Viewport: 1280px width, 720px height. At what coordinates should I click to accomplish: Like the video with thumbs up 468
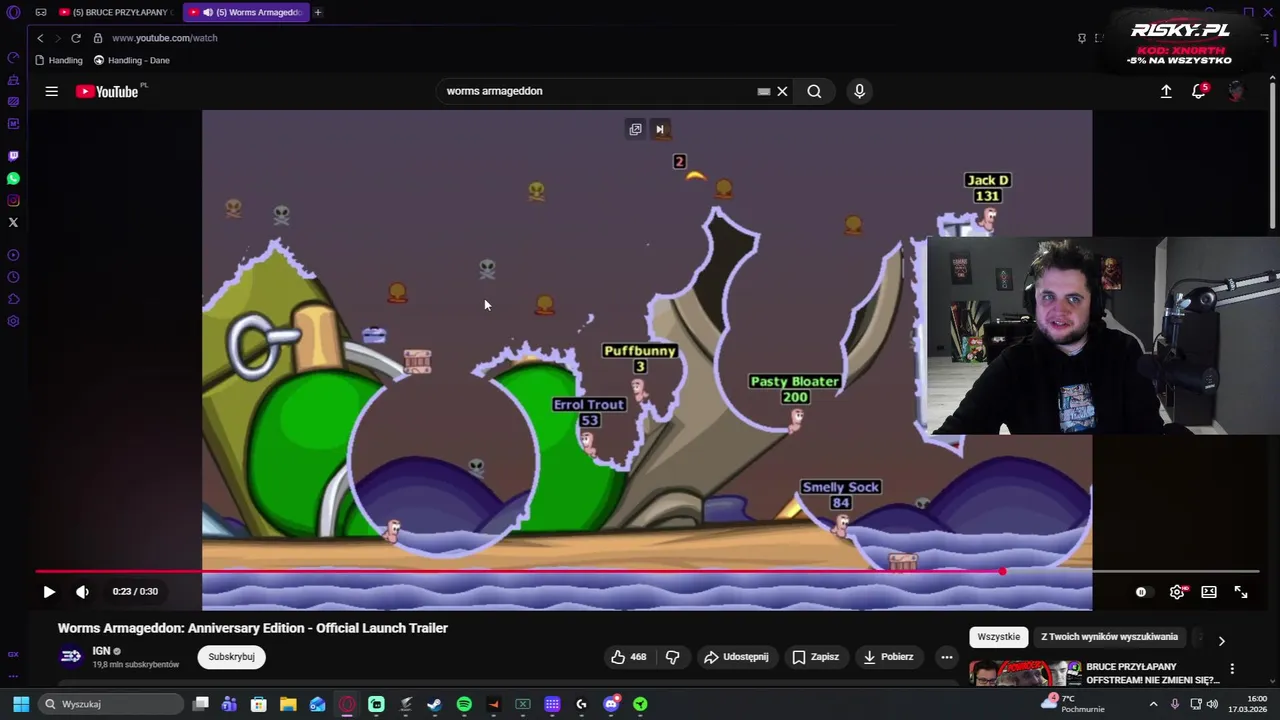pos(629,657)
